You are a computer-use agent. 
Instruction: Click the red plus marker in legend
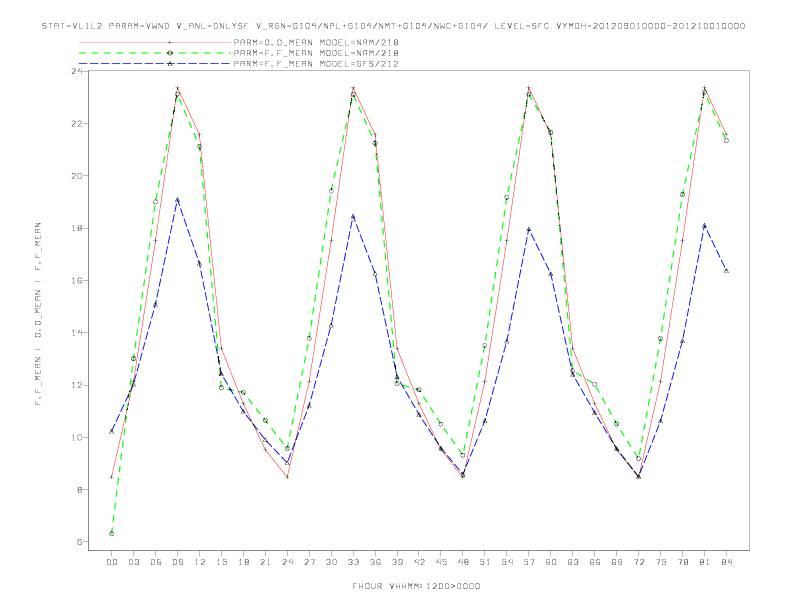(x=170, y=42)
